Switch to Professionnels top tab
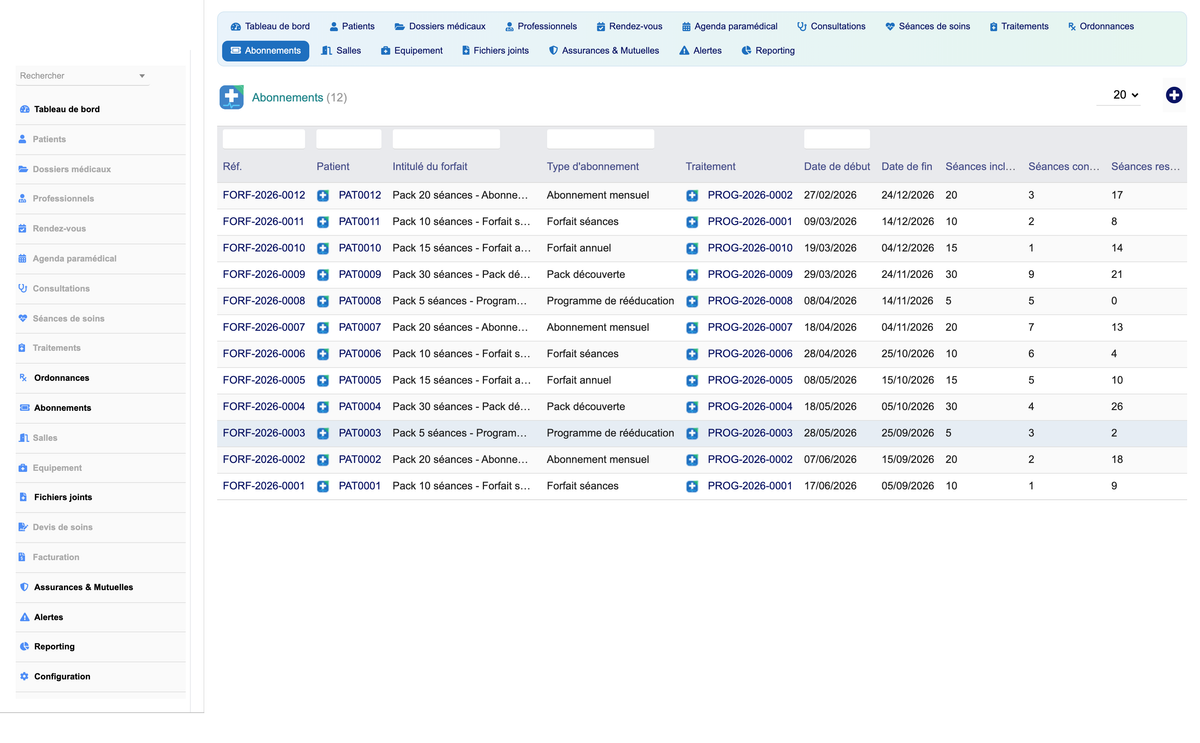 point(541,26)
